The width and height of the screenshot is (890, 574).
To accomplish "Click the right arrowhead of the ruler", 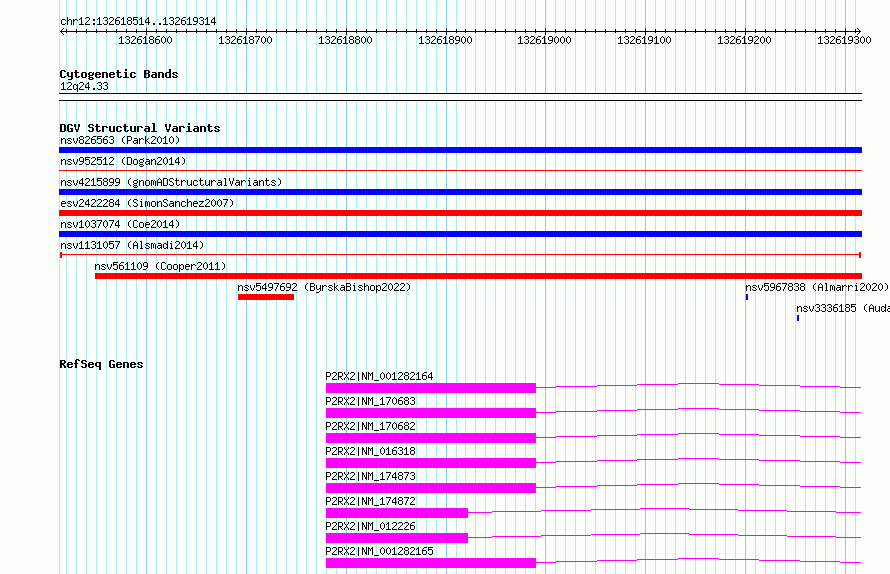I will [859, 32].
